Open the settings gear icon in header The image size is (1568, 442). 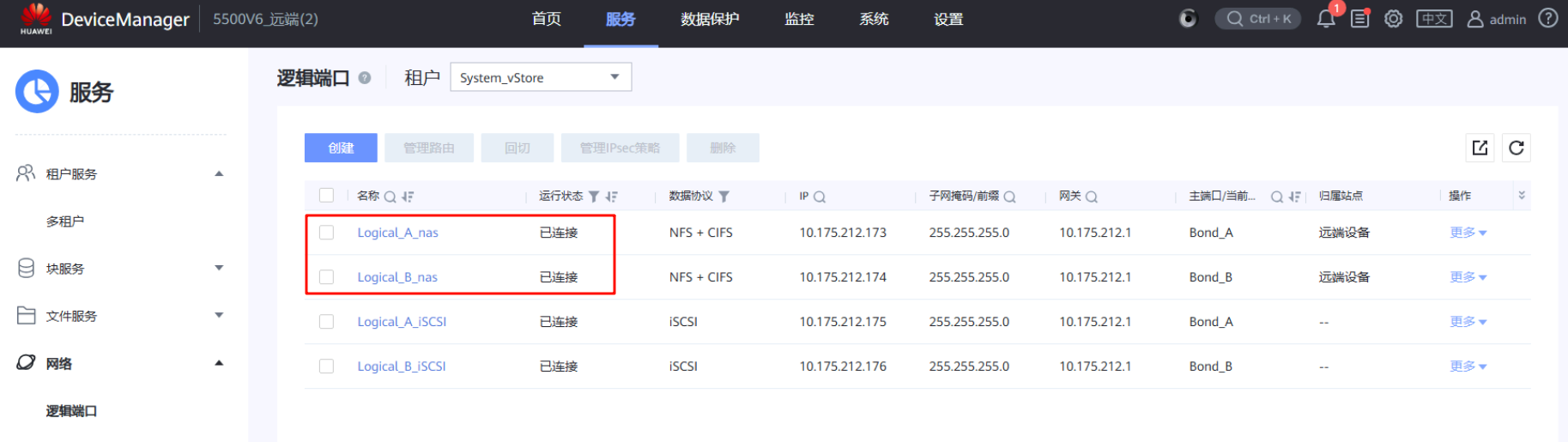tap(1394, 19)
